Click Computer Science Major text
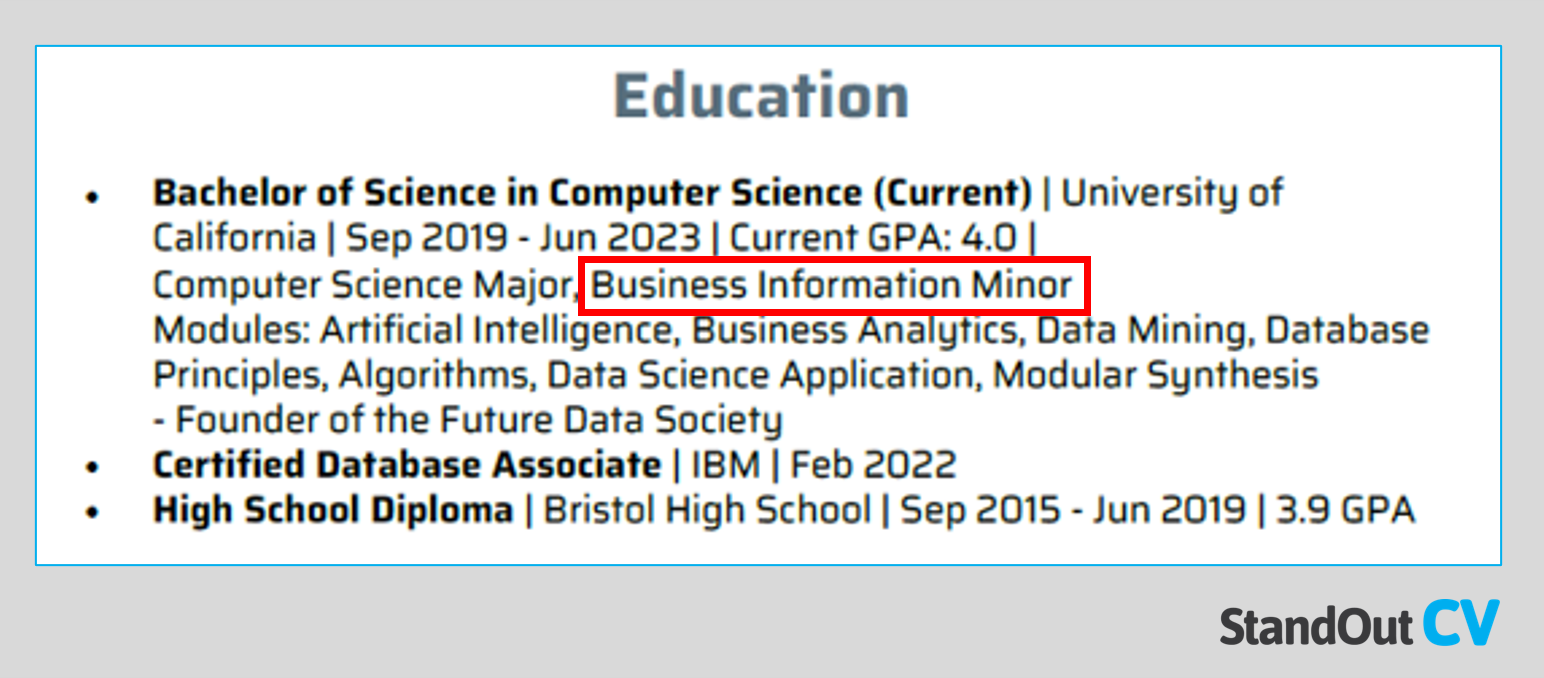This screenshot has width=1544, height=678. pyautogui.click(x=366, y=286)
